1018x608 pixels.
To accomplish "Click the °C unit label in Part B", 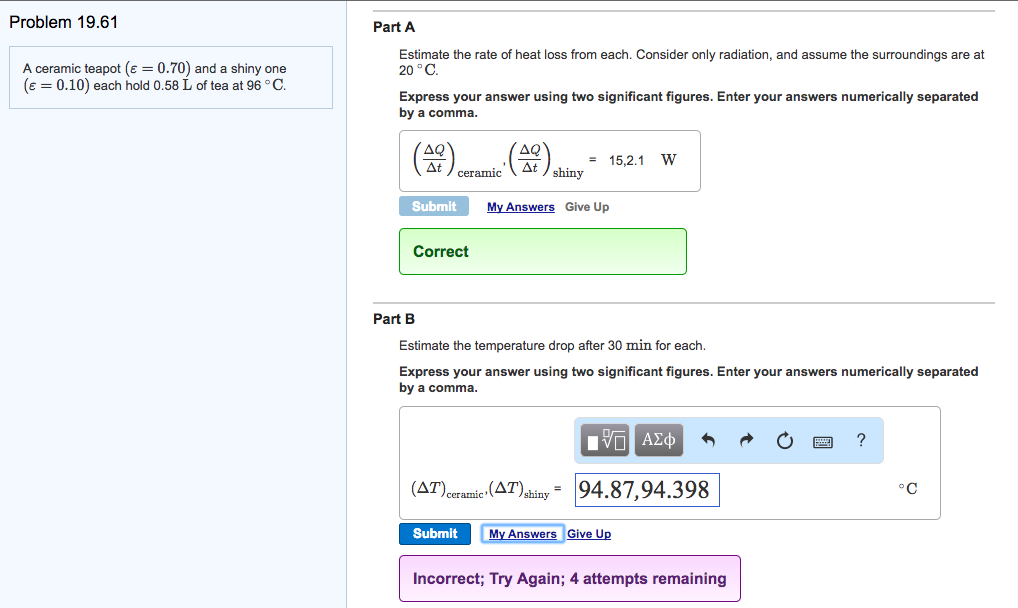I will pos(908,489).
